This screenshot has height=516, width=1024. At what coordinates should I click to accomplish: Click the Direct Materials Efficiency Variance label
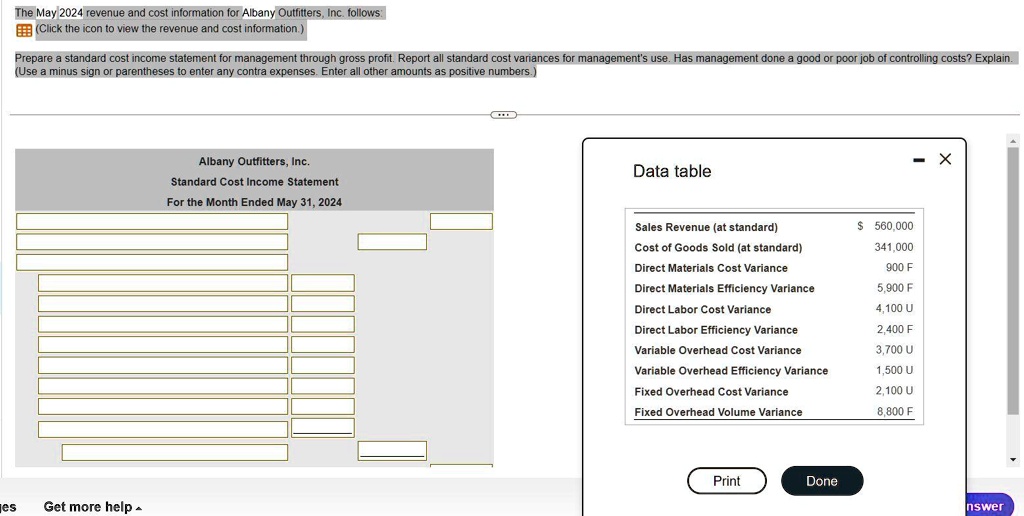click(724, 289)
